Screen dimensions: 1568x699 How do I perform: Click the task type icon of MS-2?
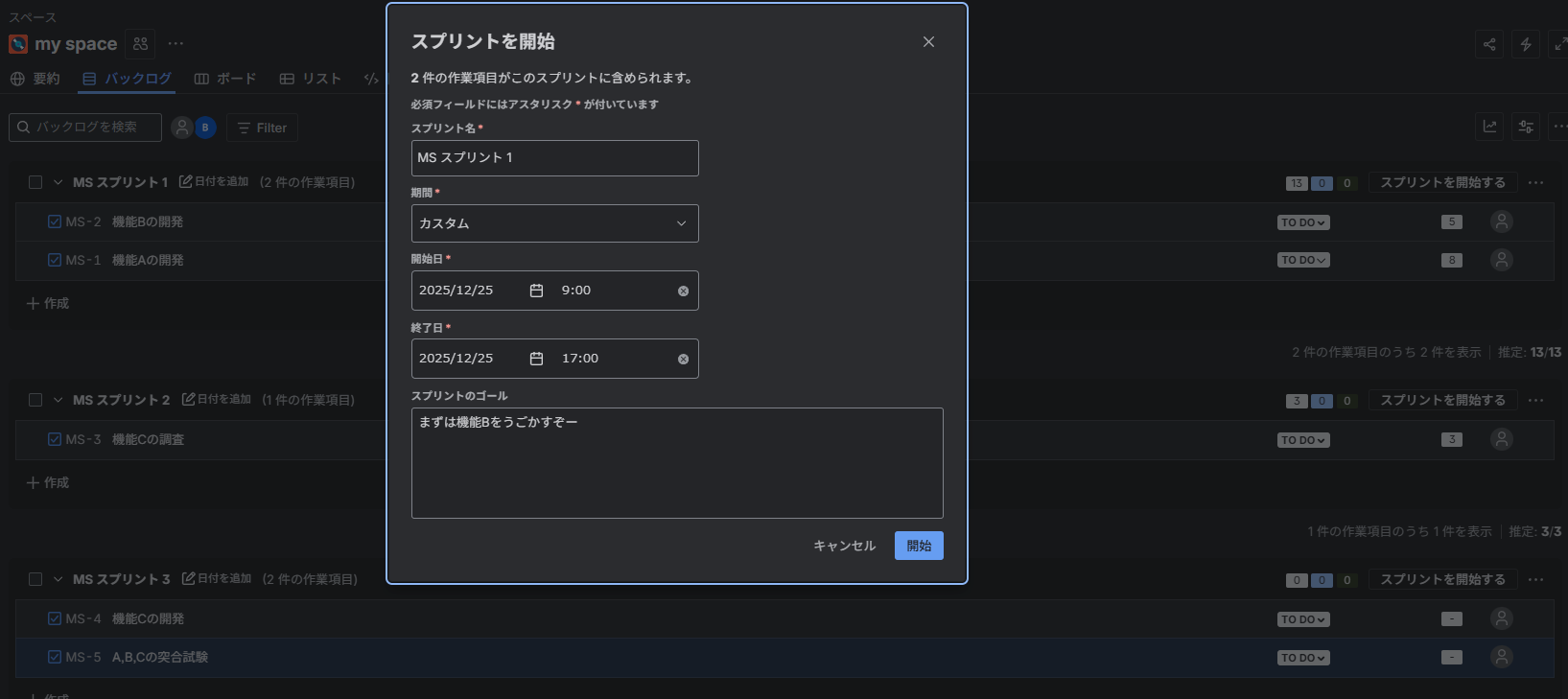coord(55,221)
